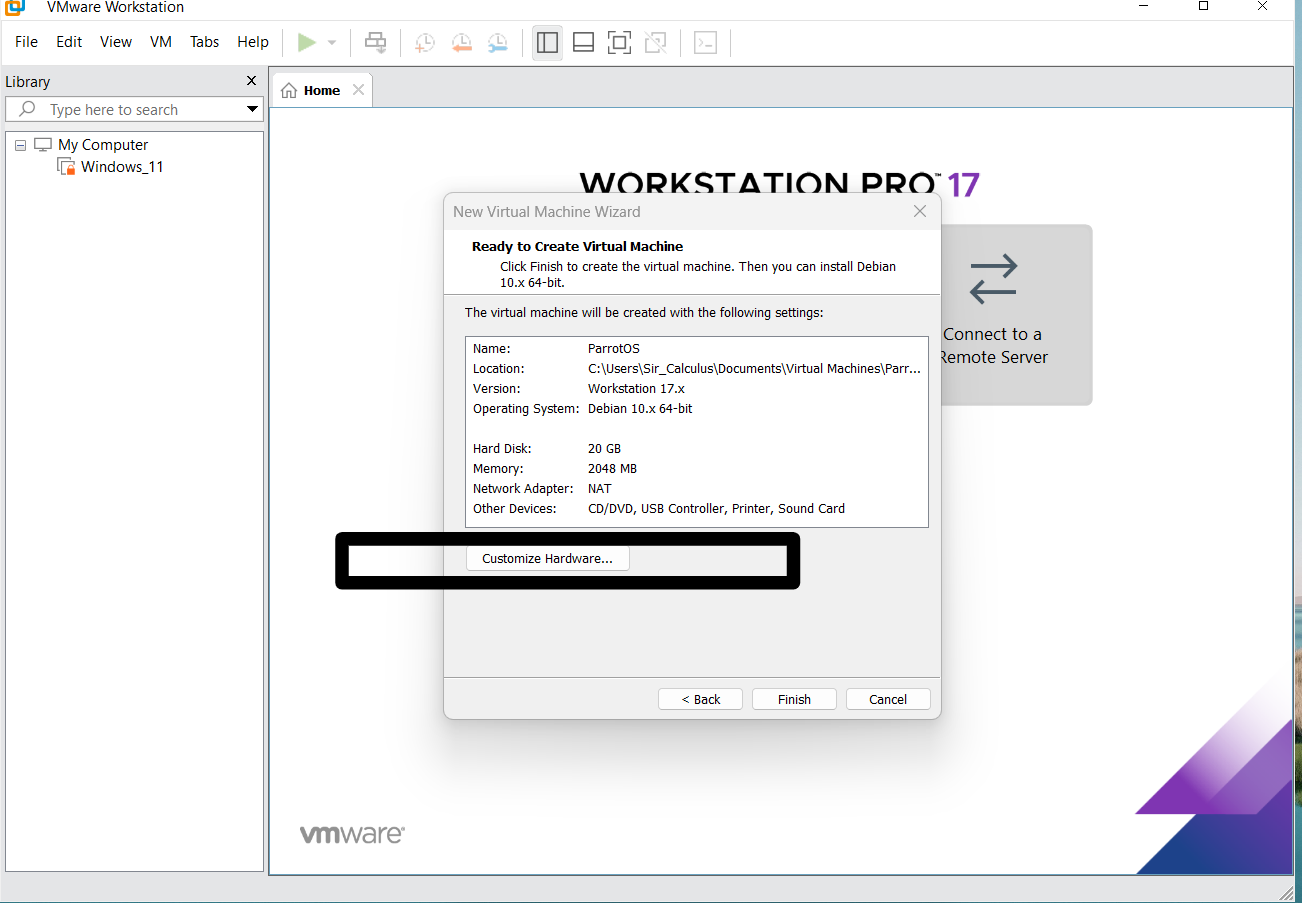Select the Windows_11 virtual machine
1302x903 pixels.
pyautogui.click(x=122, y=167)
